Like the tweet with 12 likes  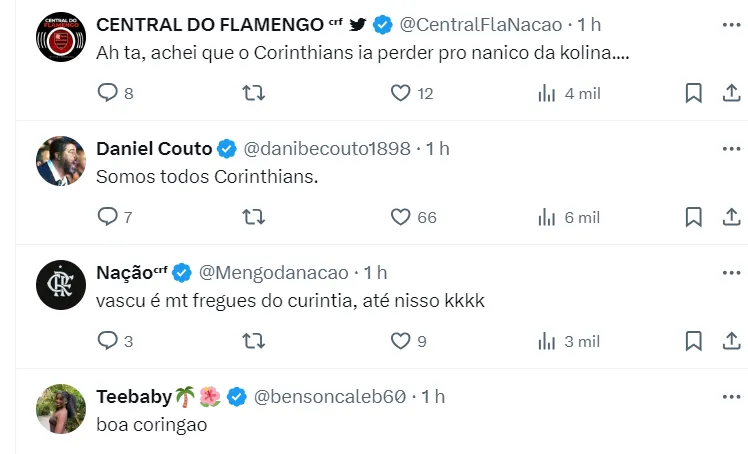tap(400, 93)
